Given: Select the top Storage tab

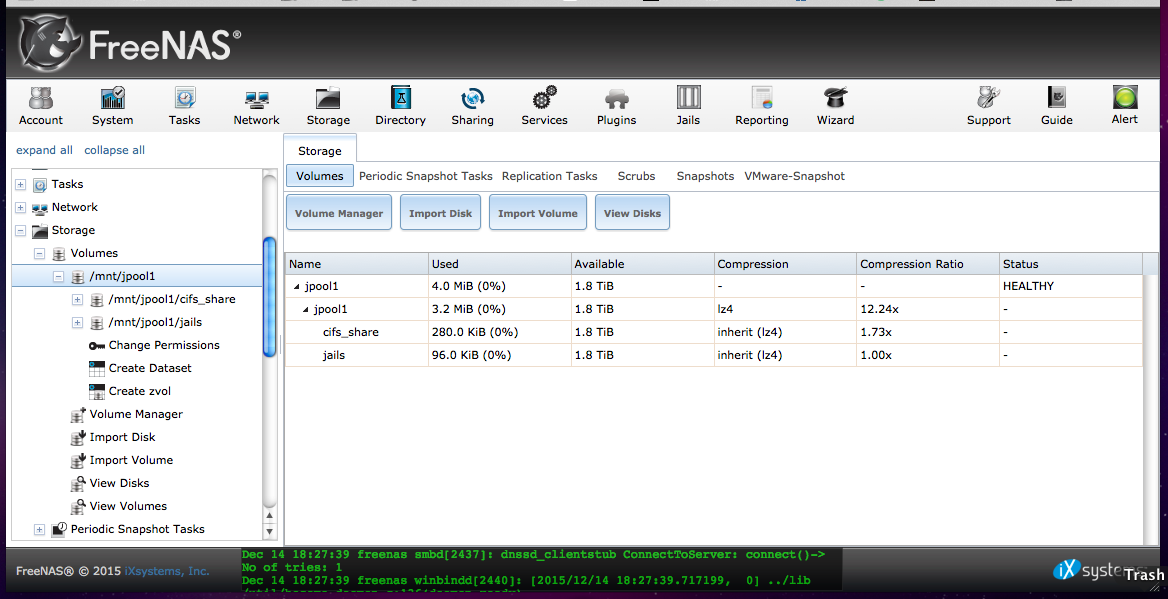Looking at the screenshot, I should coord(320,150).
